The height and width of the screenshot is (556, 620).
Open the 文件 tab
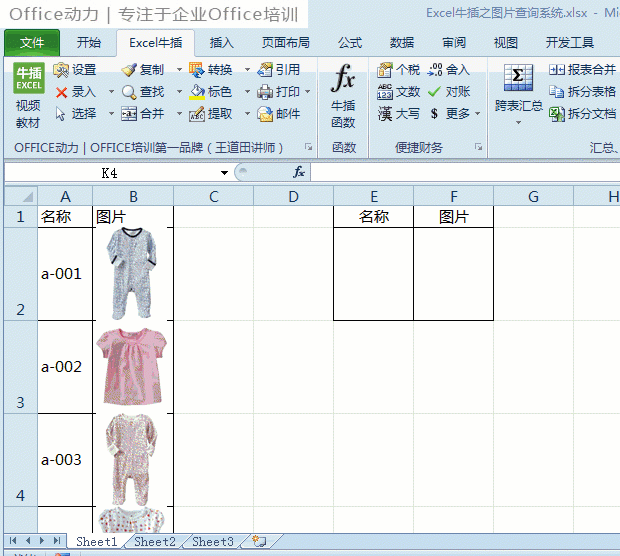(x=32, y=43)
